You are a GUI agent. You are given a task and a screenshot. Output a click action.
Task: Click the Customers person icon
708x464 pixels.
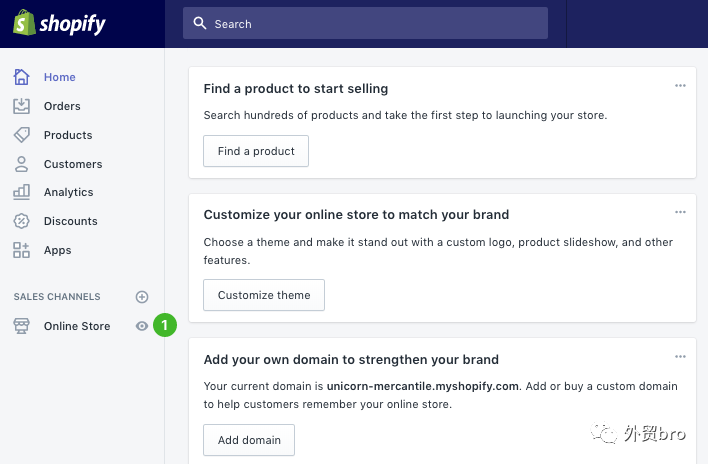click(22, 164)
